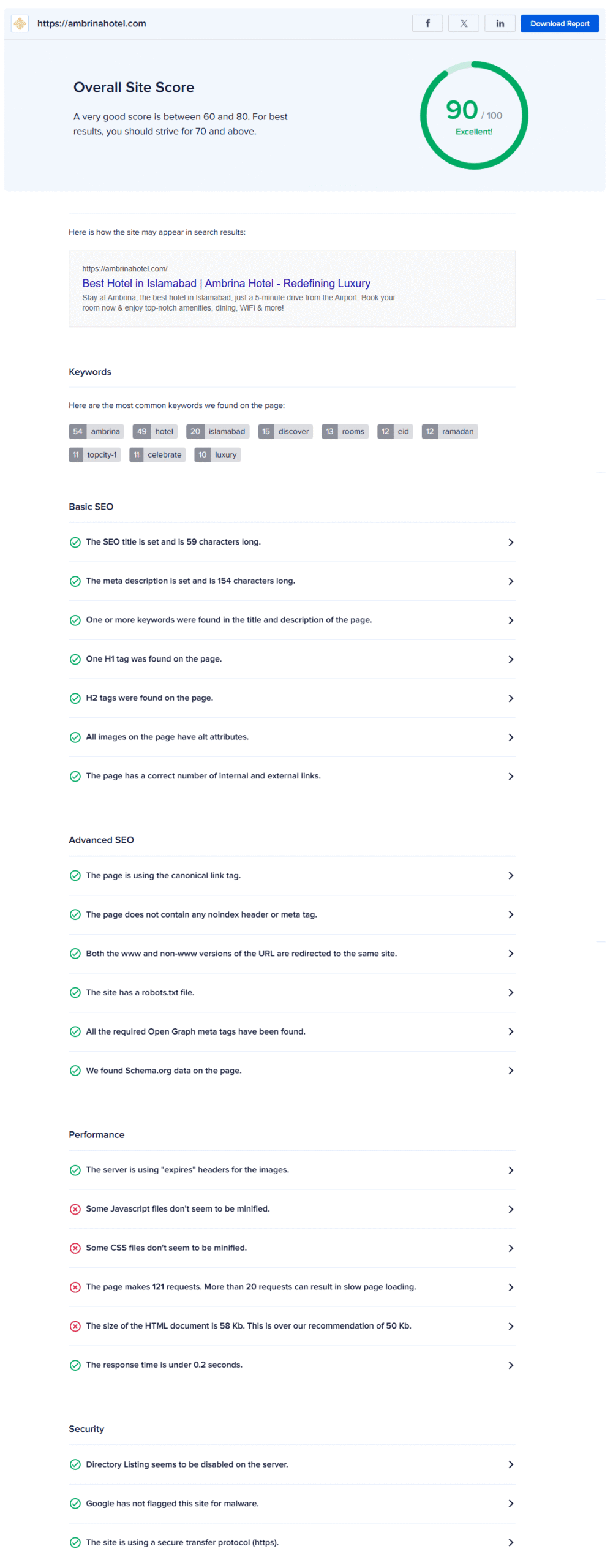Expand the canonical link tag row arrow

coord(511,875)
